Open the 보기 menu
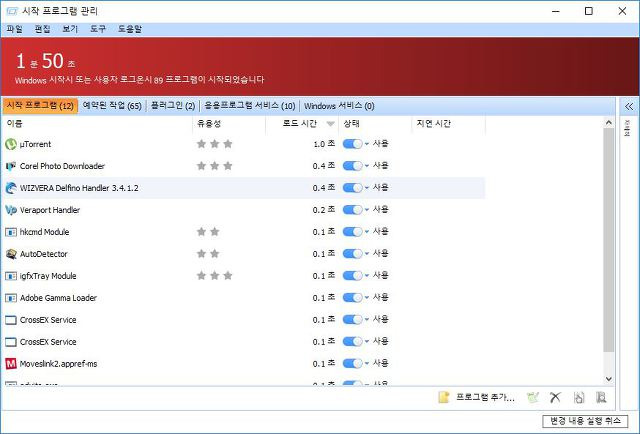The height and width of the screenshot is (434, 640). tap(70, 29)
